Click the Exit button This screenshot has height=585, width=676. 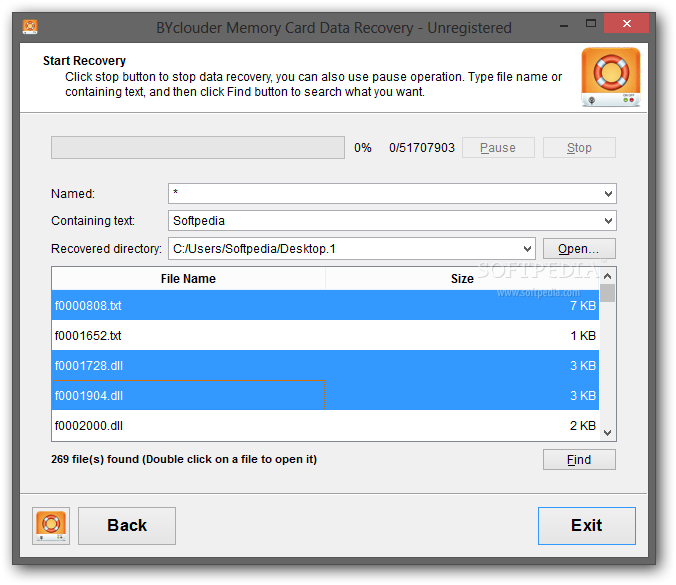click(x=586, y=526)
